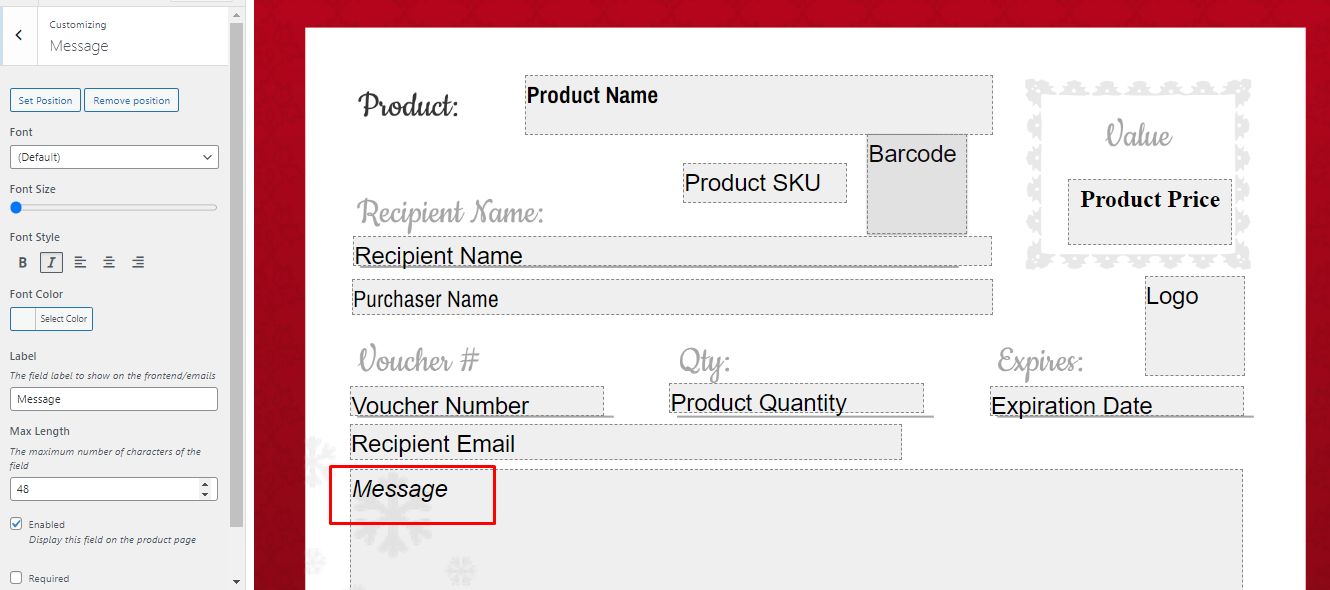Decrease Max Length with down stepper arrow
Image resolution: width=1330 pixels, height=590 pixels.
pyautogui.click(x=205, y=494)
